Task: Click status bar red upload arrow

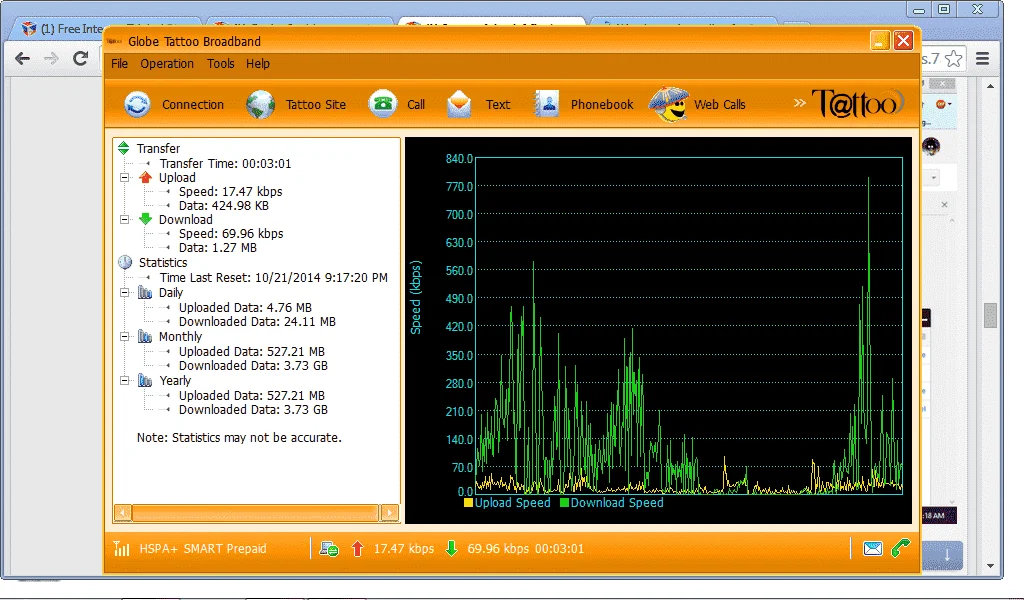Action: [x=357, y=549]
